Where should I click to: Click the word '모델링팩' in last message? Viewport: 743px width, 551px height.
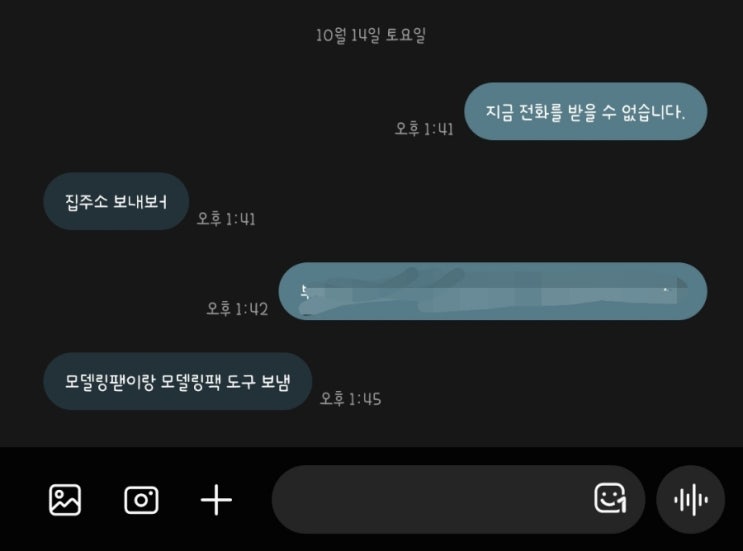190,382
